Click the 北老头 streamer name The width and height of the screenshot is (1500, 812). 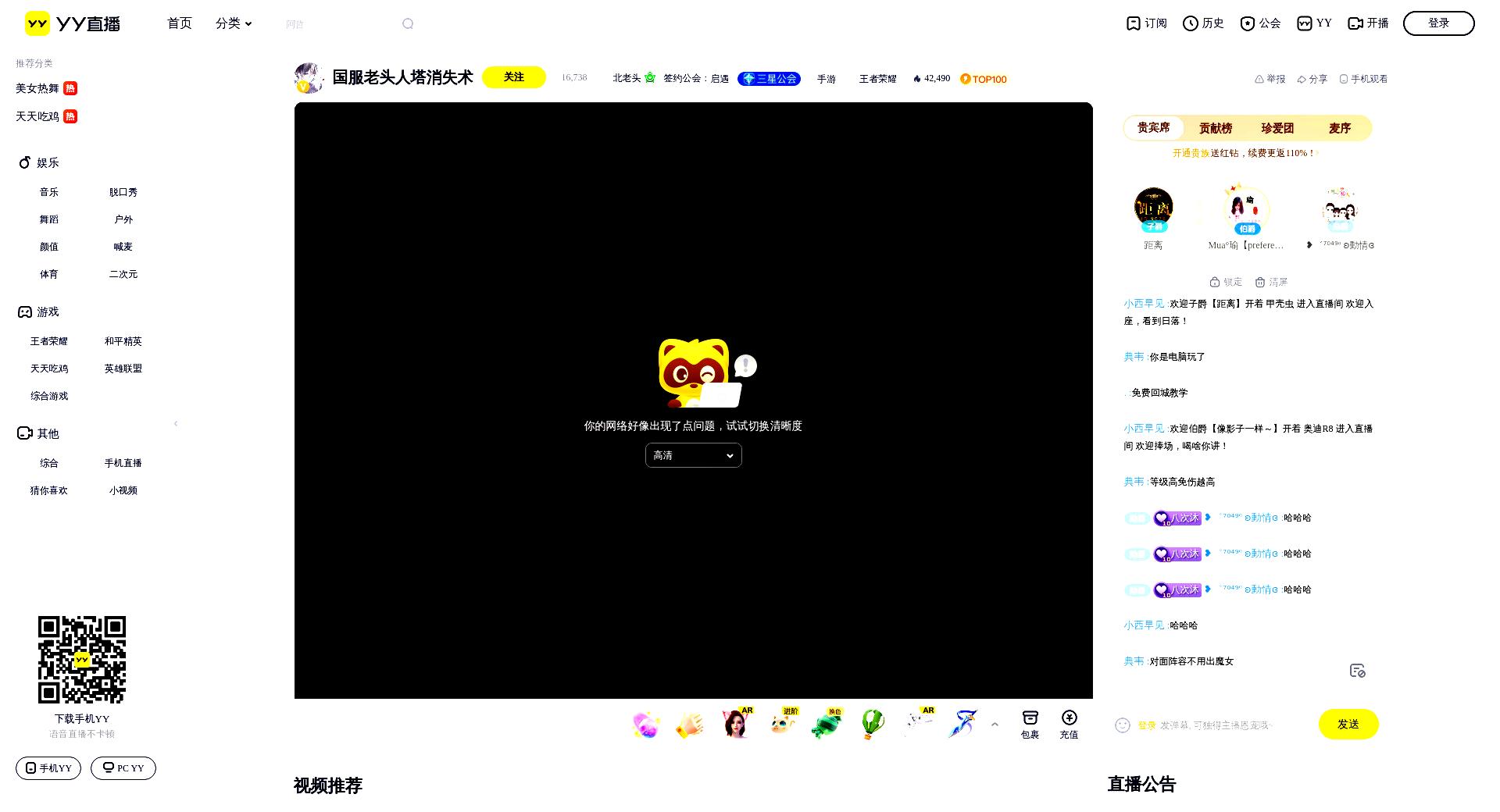(627, 78)
